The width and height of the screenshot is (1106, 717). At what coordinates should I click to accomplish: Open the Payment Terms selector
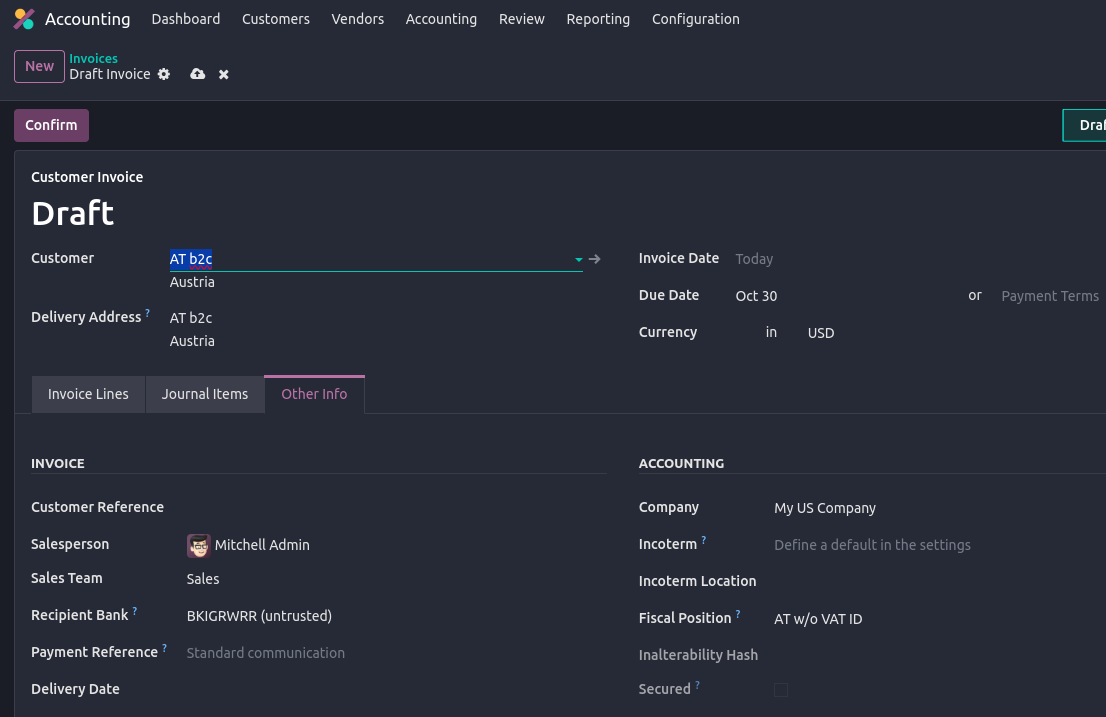click(1049, 296)
